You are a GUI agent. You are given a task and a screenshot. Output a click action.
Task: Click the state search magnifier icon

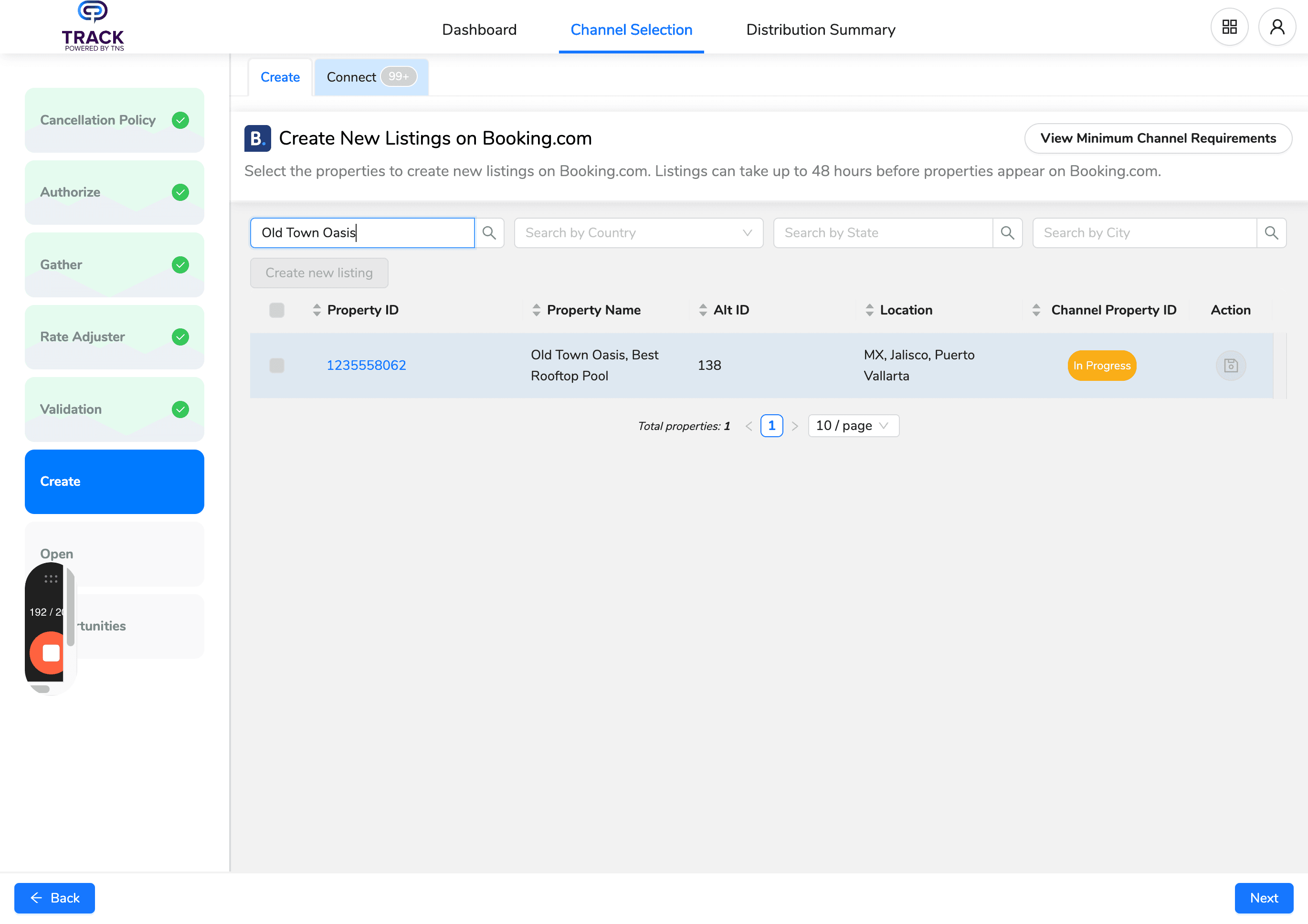(1007, 233)
